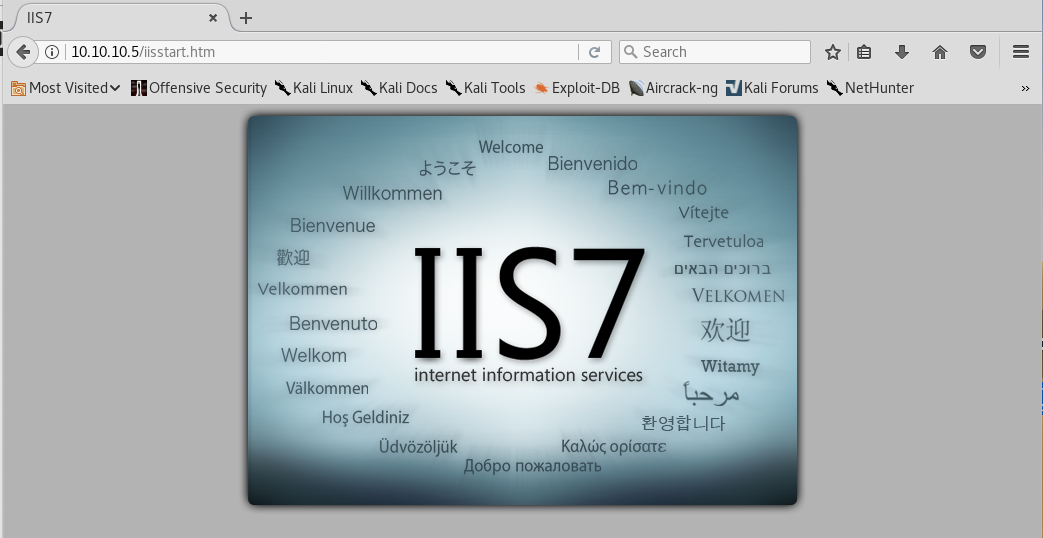The image size is (1043, 538).
Task: Close the IIS7 tab
Action: (x=215, y=18)
